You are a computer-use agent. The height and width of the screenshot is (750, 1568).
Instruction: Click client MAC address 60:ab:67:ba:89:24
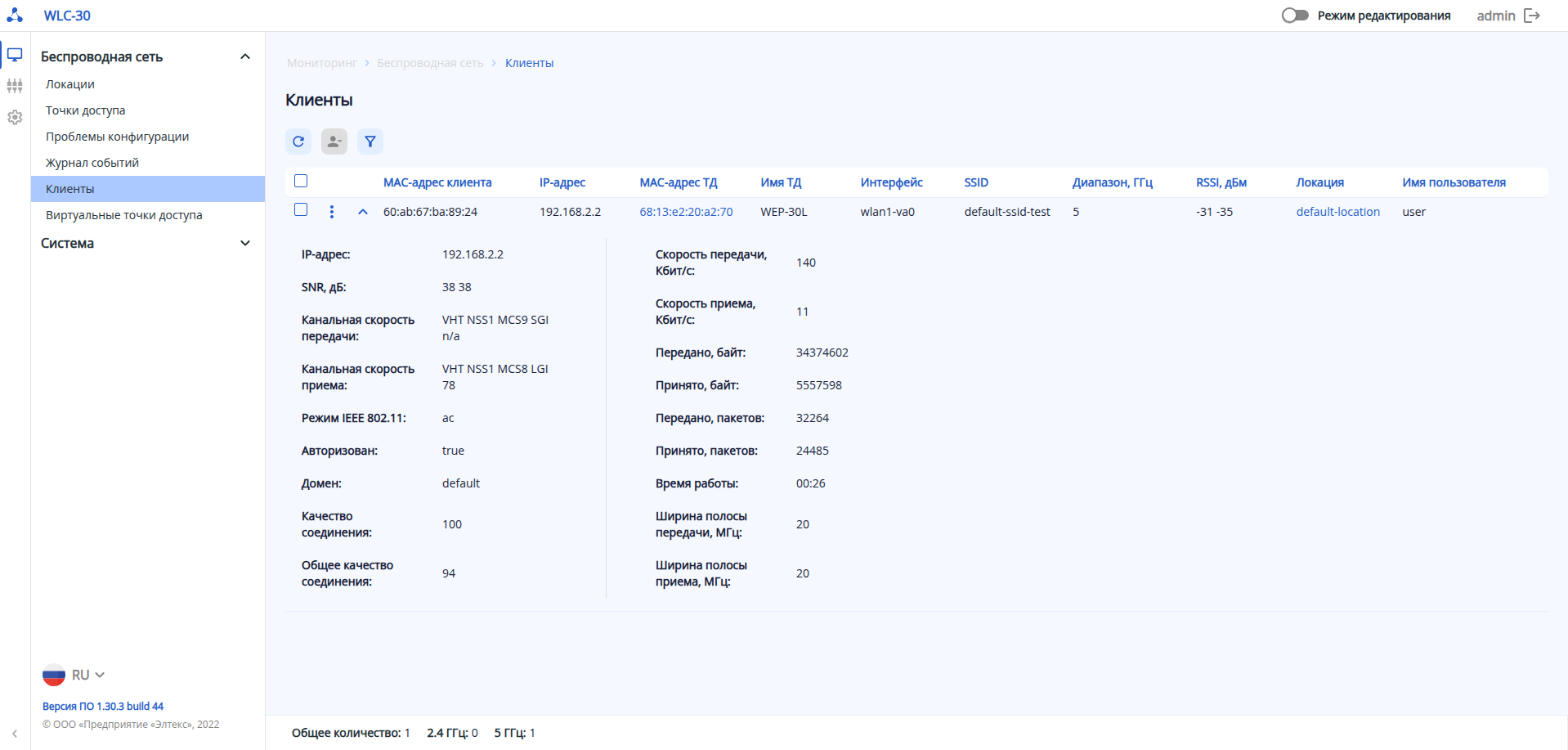[430, 212]
